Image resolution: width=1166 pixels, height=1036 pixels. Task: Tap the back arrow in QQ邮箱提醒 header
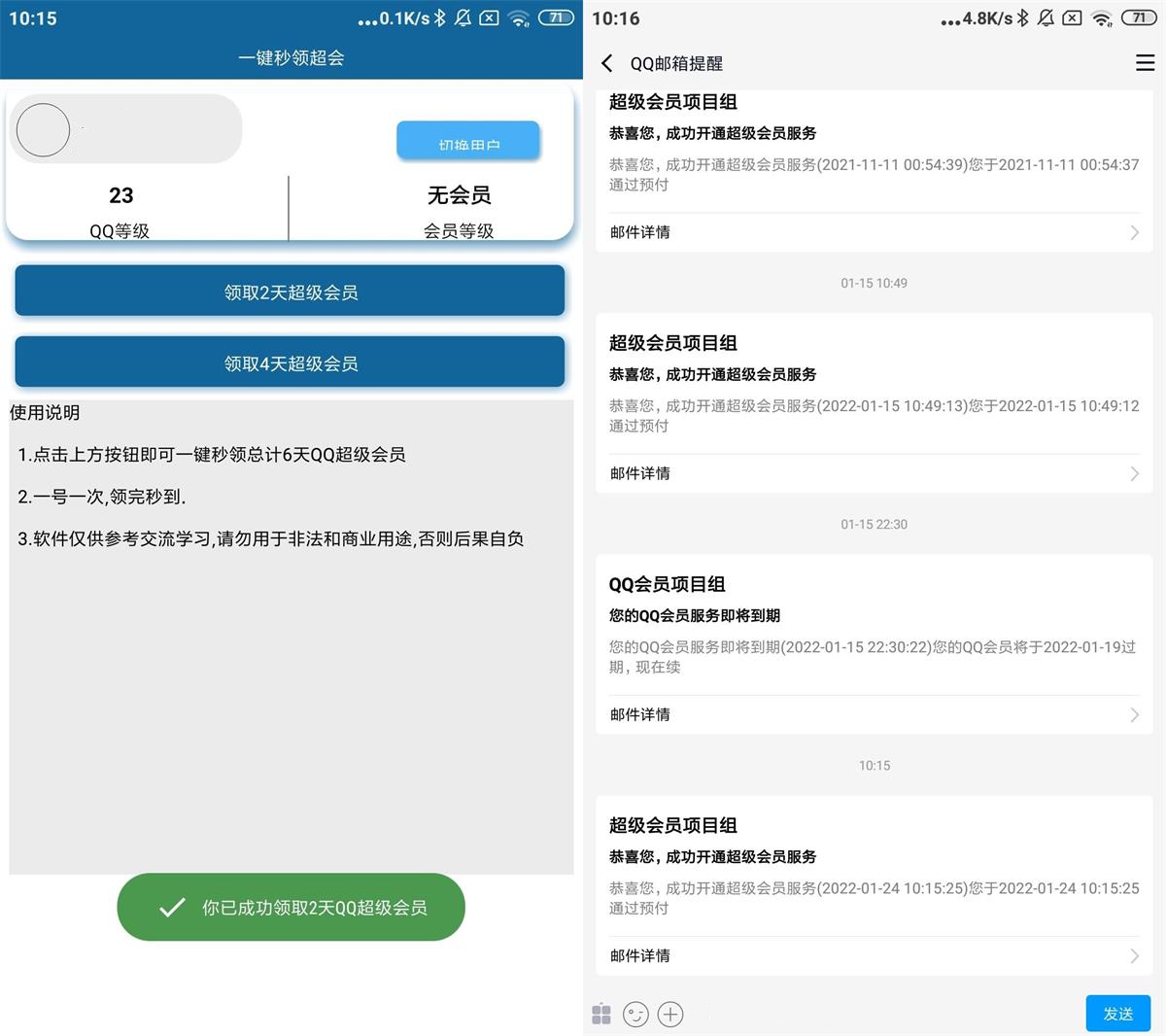(607, 63)
